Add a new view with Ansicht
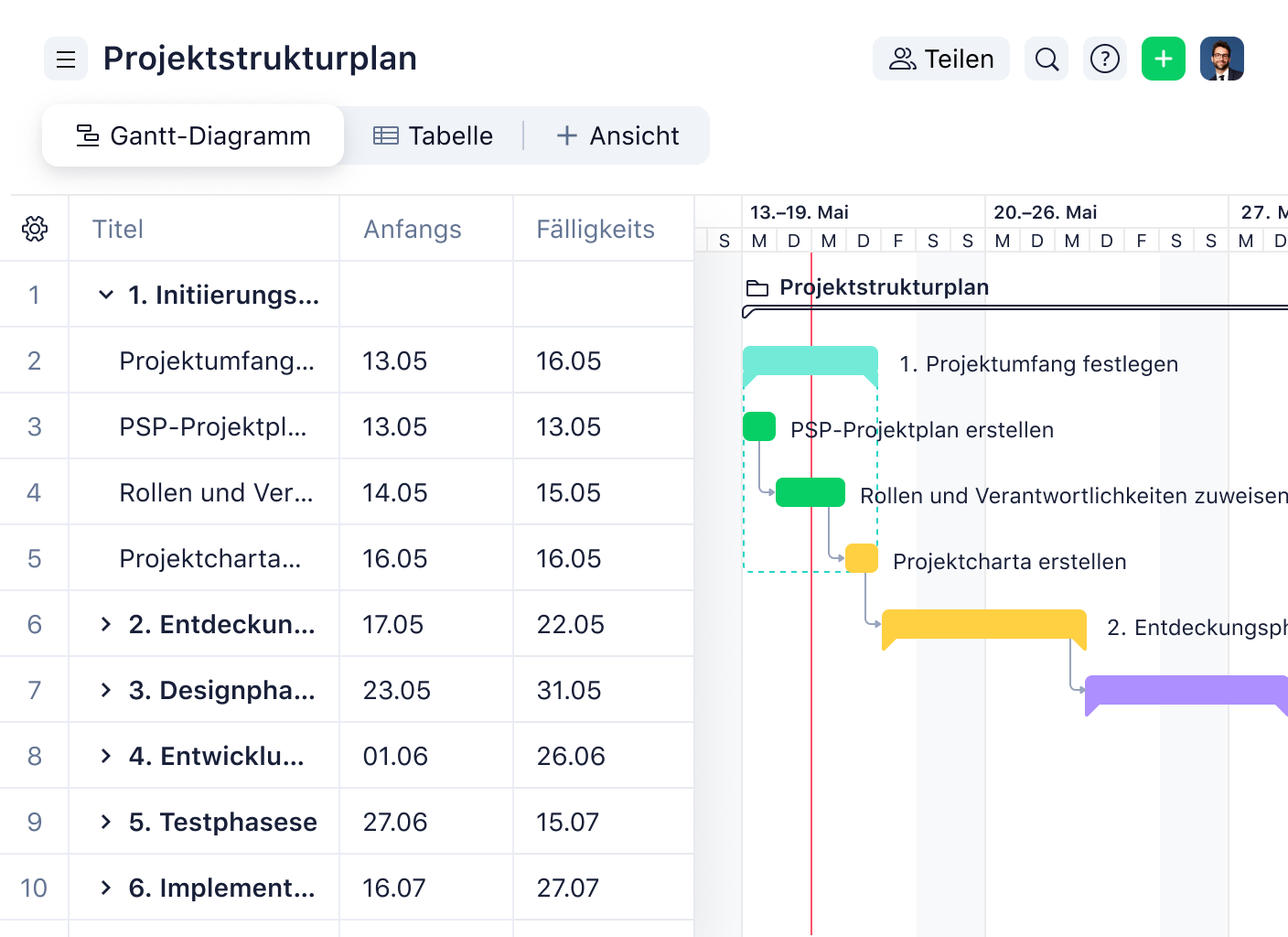The height and width of the screenshot is (937, 1288). [618, 135]
